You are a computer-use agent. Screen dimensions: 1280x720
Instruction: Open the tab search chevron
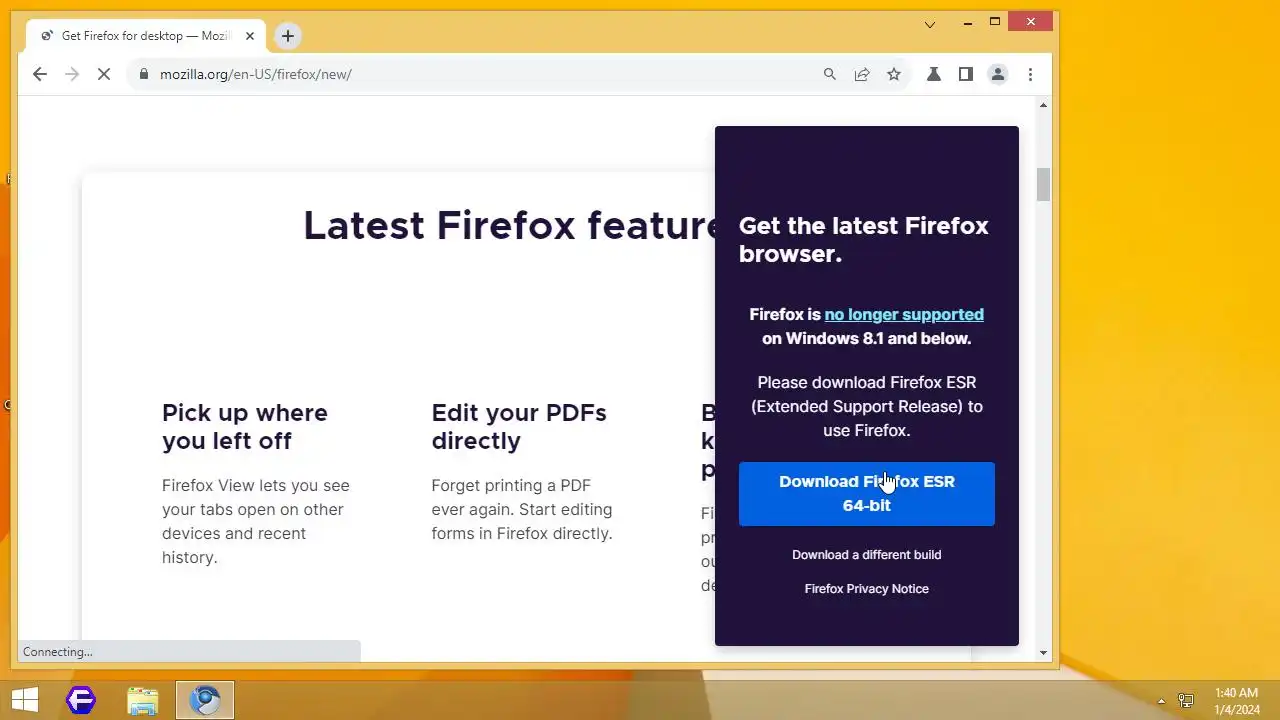(x=930, y=24)
